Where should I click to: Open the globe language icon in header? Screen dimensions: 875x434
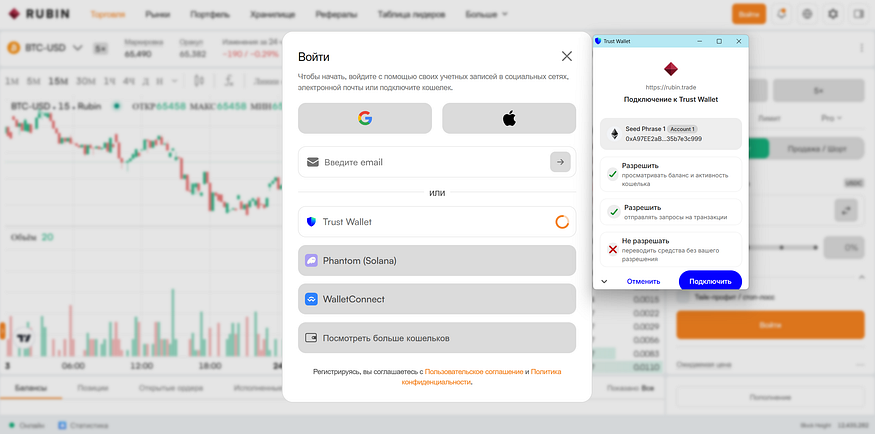pos(807,14)
